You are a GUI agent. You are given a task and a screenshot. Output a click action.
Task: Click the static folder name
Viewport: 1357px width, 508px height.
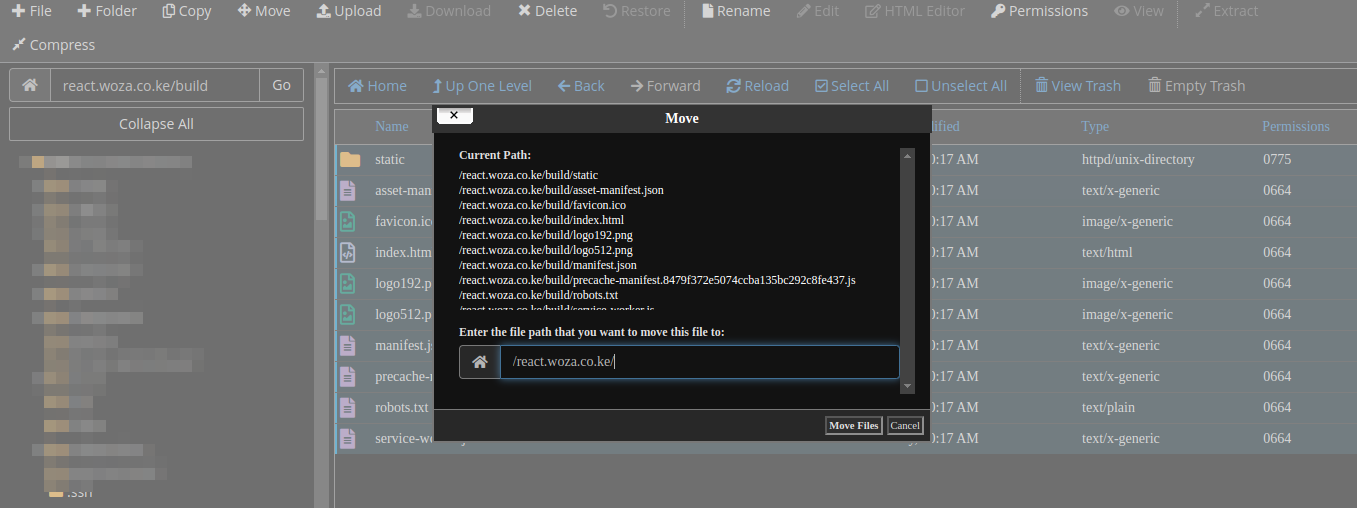coord(390,159)
